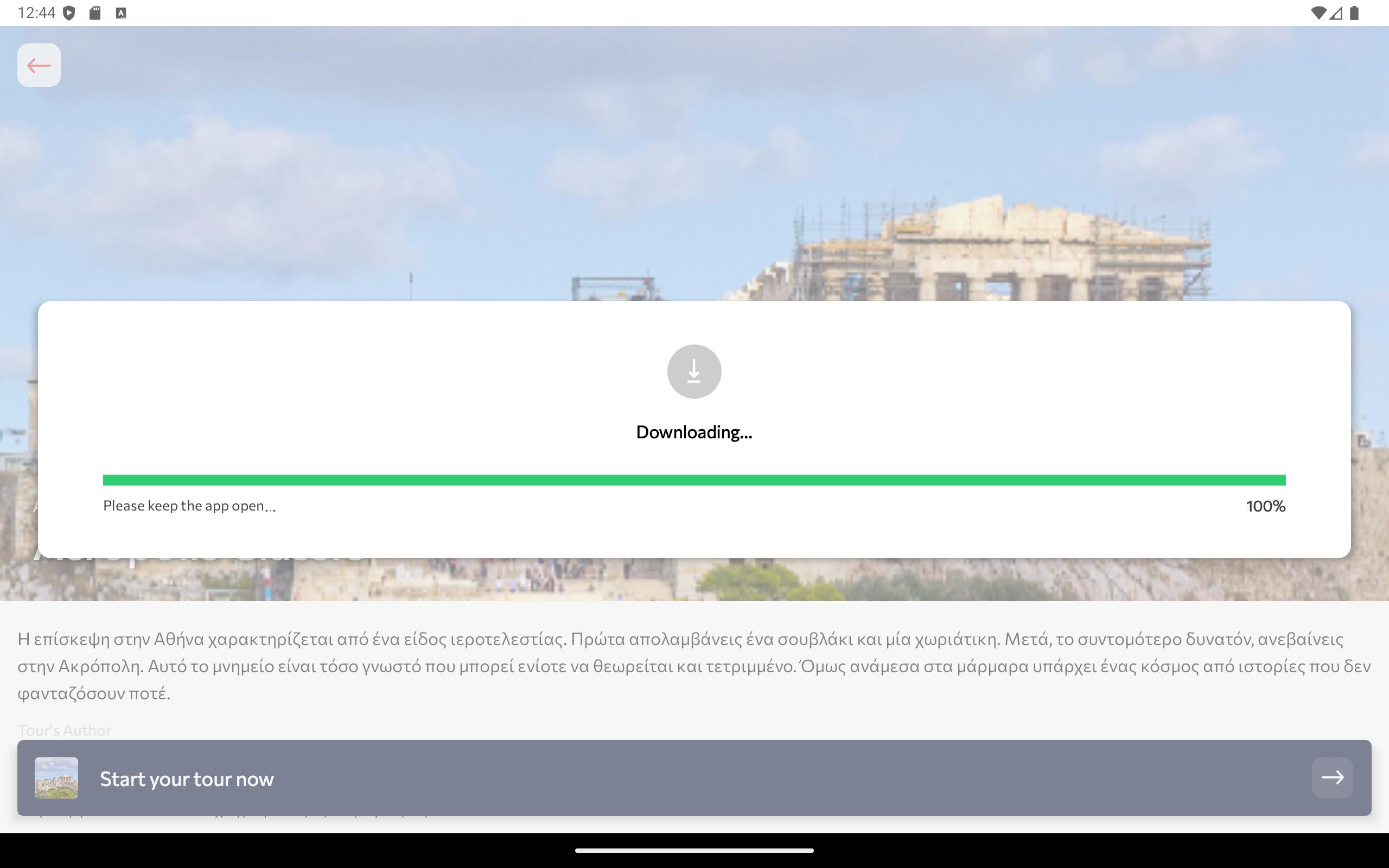Tap the right arrow on tour banner
This screenshot has width=1389, height=868.
pos(1332,777)
